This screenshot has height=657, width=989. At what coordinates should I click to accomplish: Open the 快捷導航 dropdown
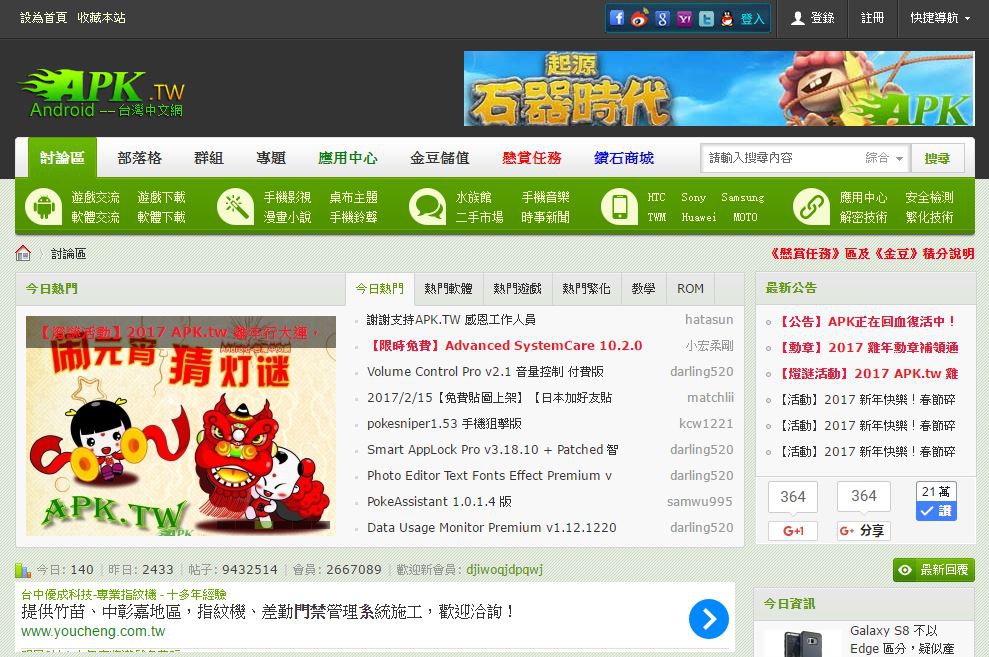pos(939,18)
